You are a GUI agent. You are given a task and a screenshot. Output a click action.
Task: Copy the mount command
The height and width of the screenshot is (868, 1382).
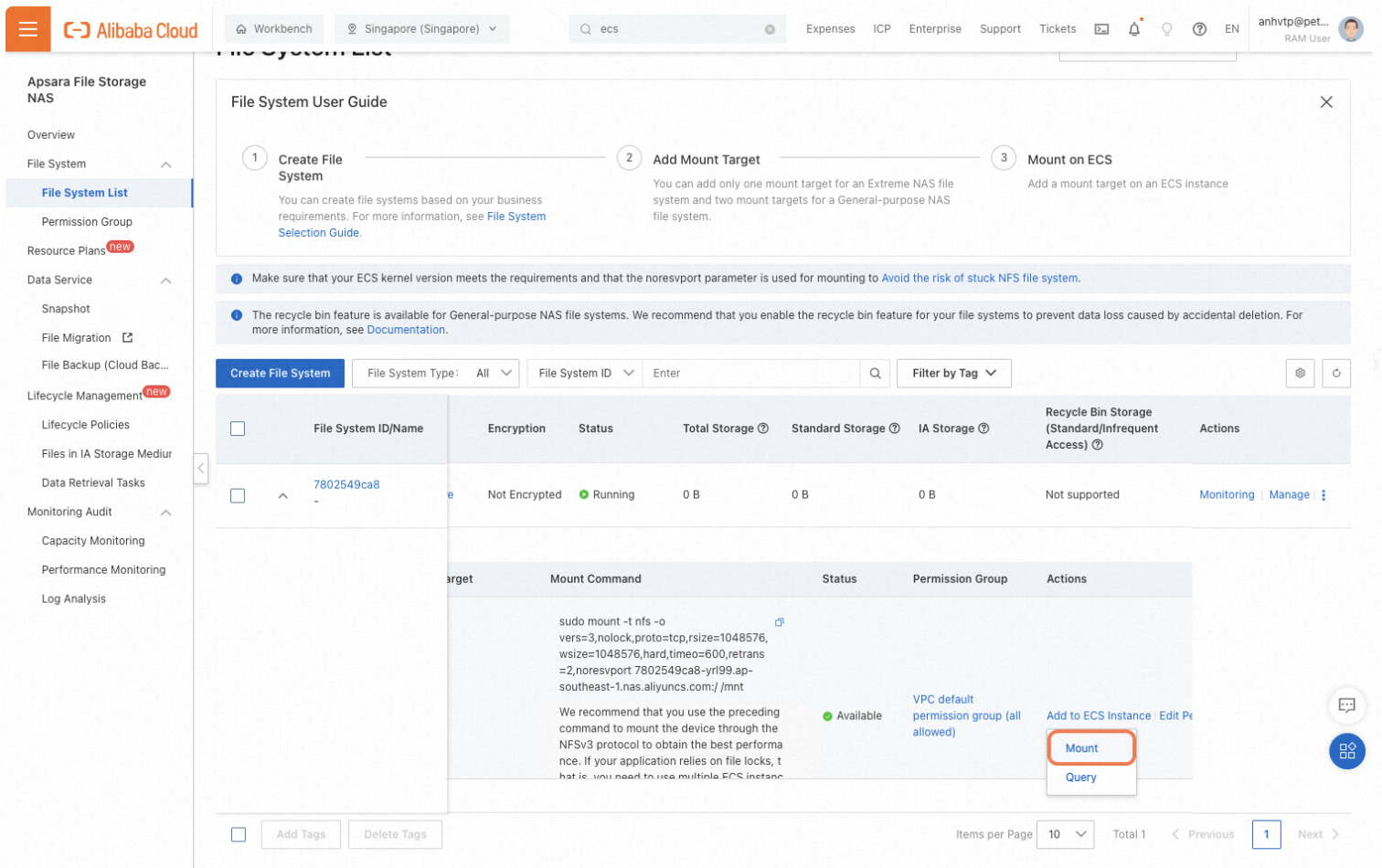[780, 622]
